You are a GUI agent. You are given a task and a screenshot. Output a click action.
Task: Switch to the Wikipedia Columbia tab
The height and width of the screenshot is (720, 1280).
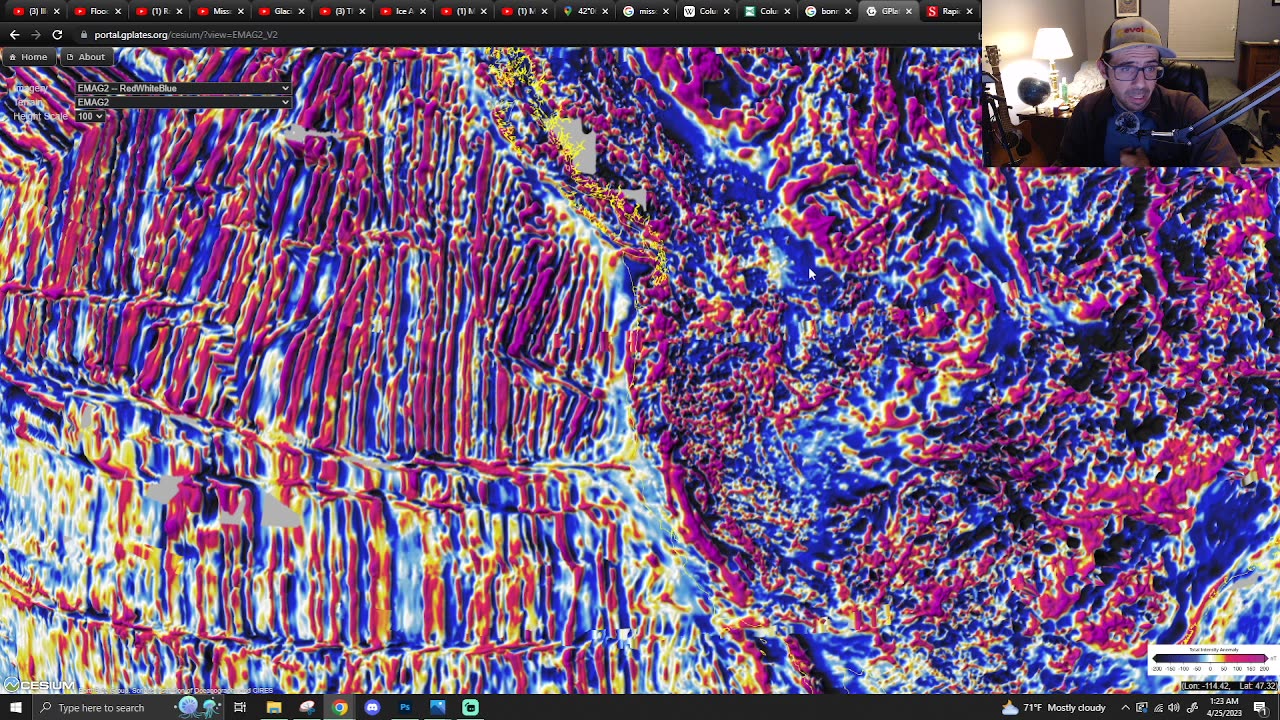pos(706,11)
